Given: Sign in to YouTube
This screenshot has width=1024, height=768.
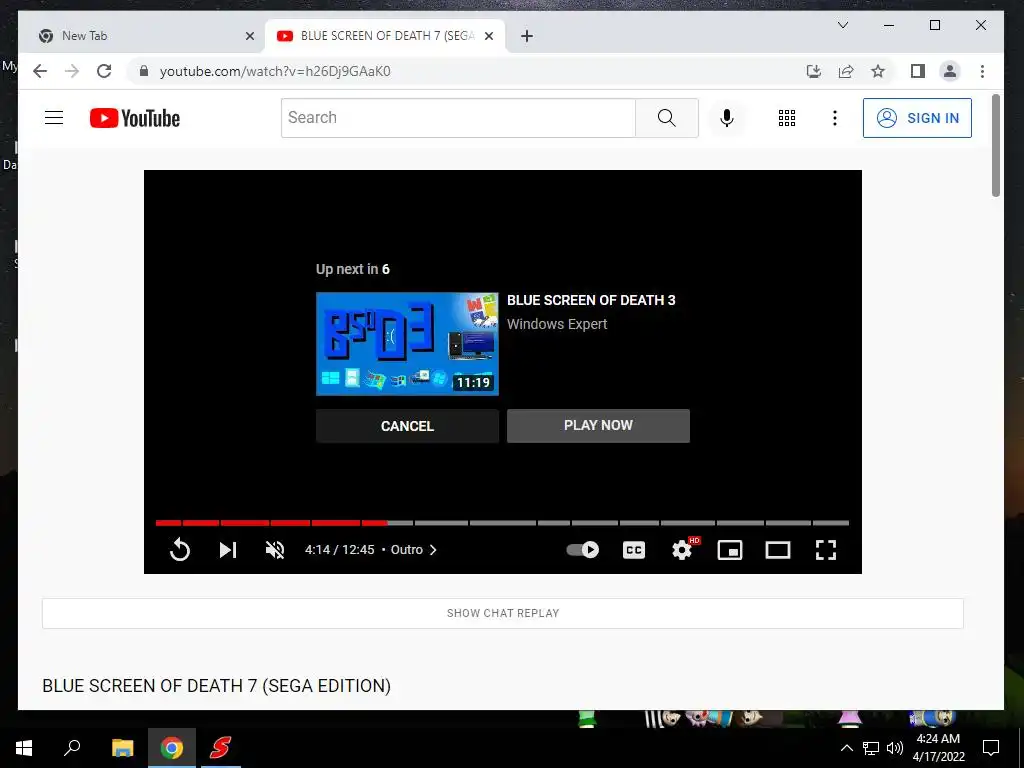Looking at the screenshot, I should click(917, 118).
